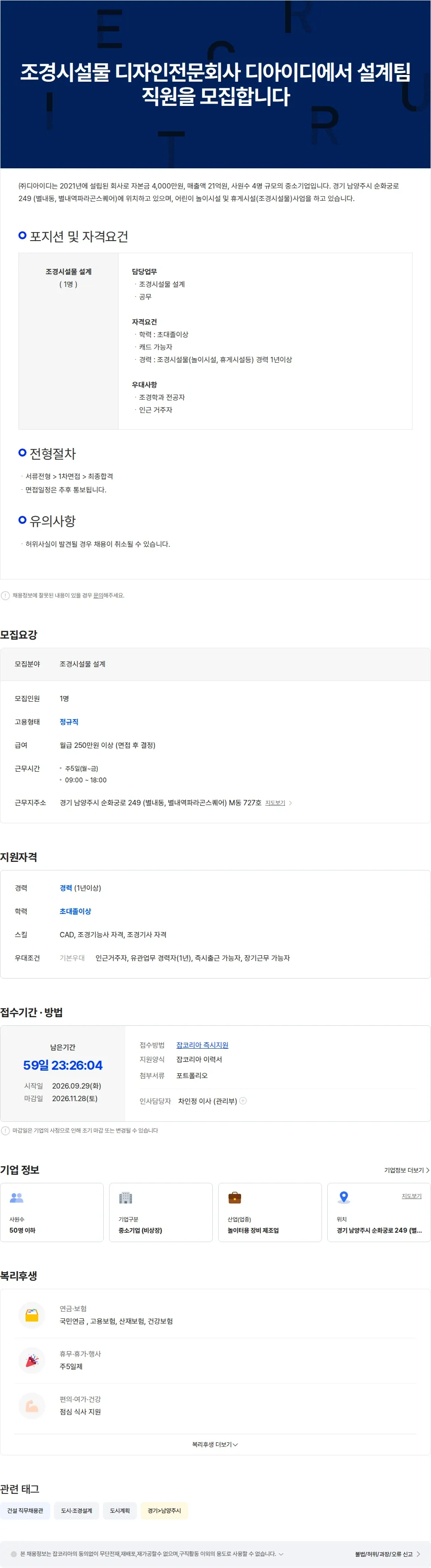Click the info icon beside 채용정보에 잘못된 내용
This screenshot has height=1568, width=431.
[x=5, y=595]
